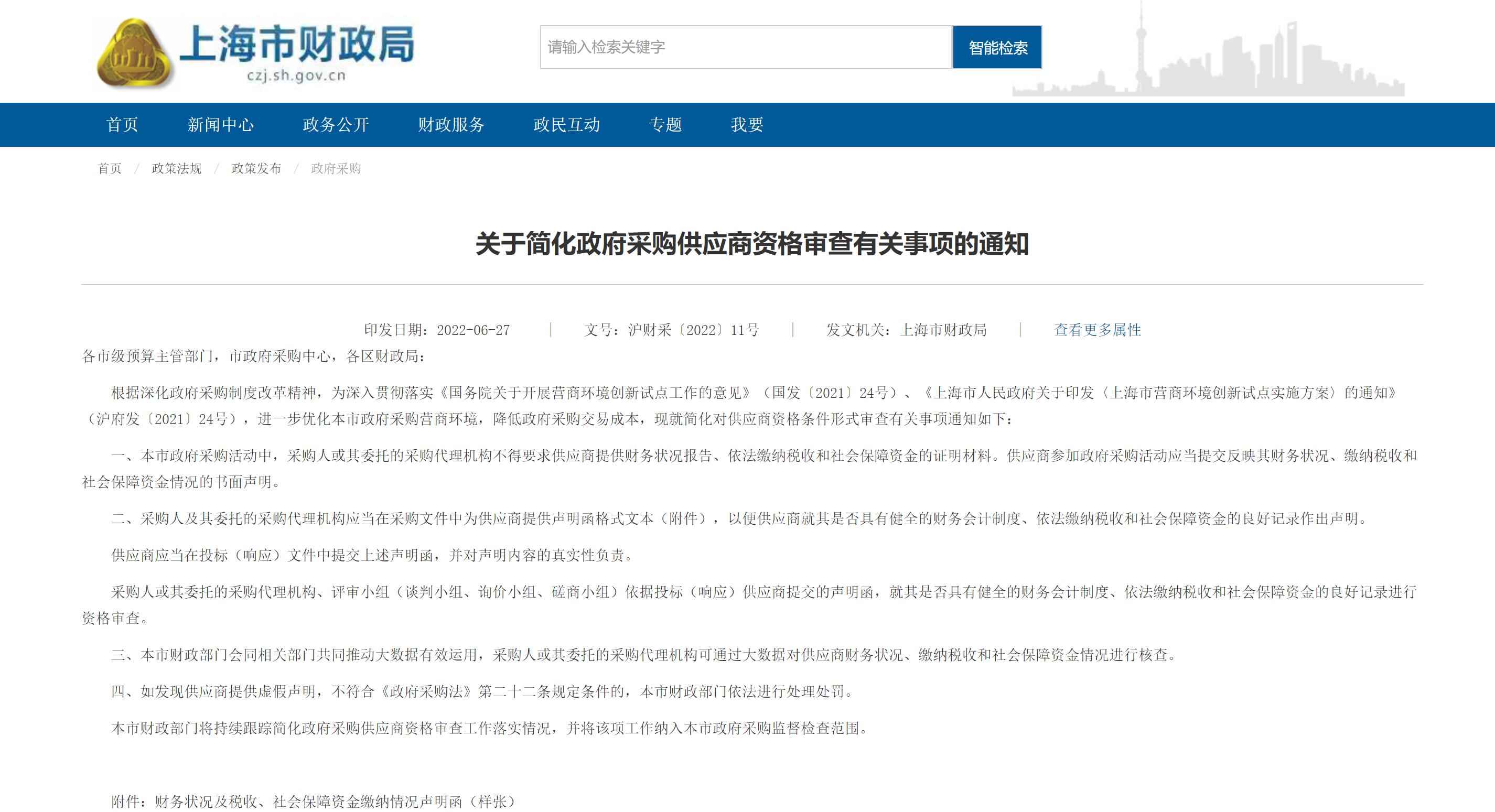Select 政务公开 in the navigation bar

tap(336, 125)
